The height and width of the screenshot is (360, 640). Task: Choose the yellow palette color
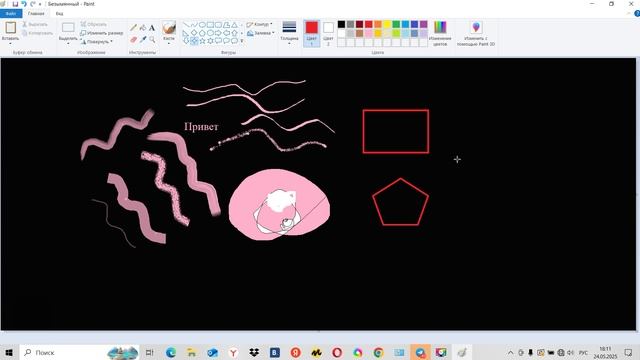pyautogui.click(x=387, y=24)
